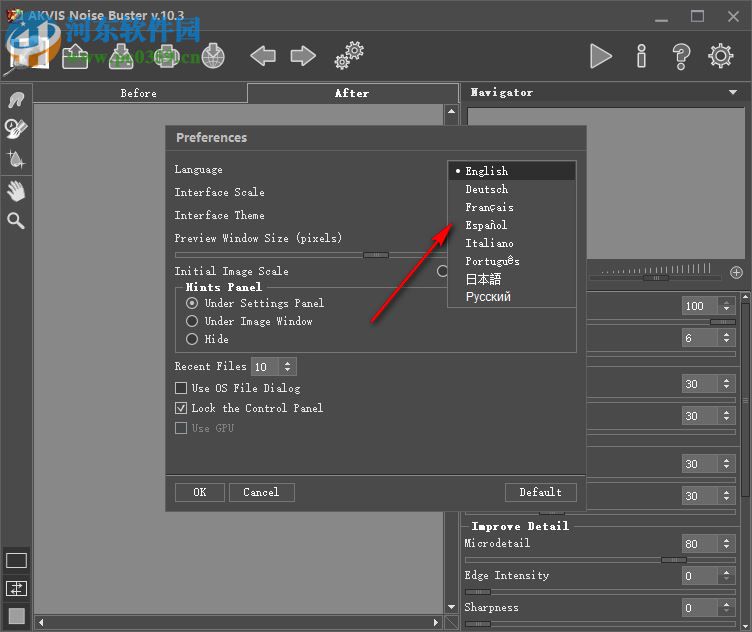Switch to the Before tab
The width and height of the screenshot is (752, 632).
(x=139, y=93)
